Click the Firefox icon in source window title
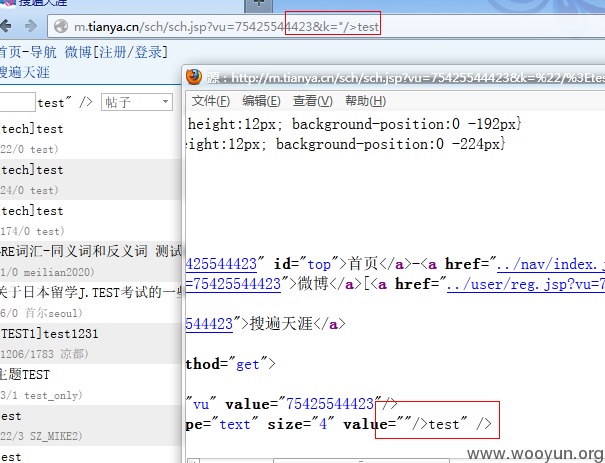The width and height of the screenshot is (605, 463). [x=194, y=77]
